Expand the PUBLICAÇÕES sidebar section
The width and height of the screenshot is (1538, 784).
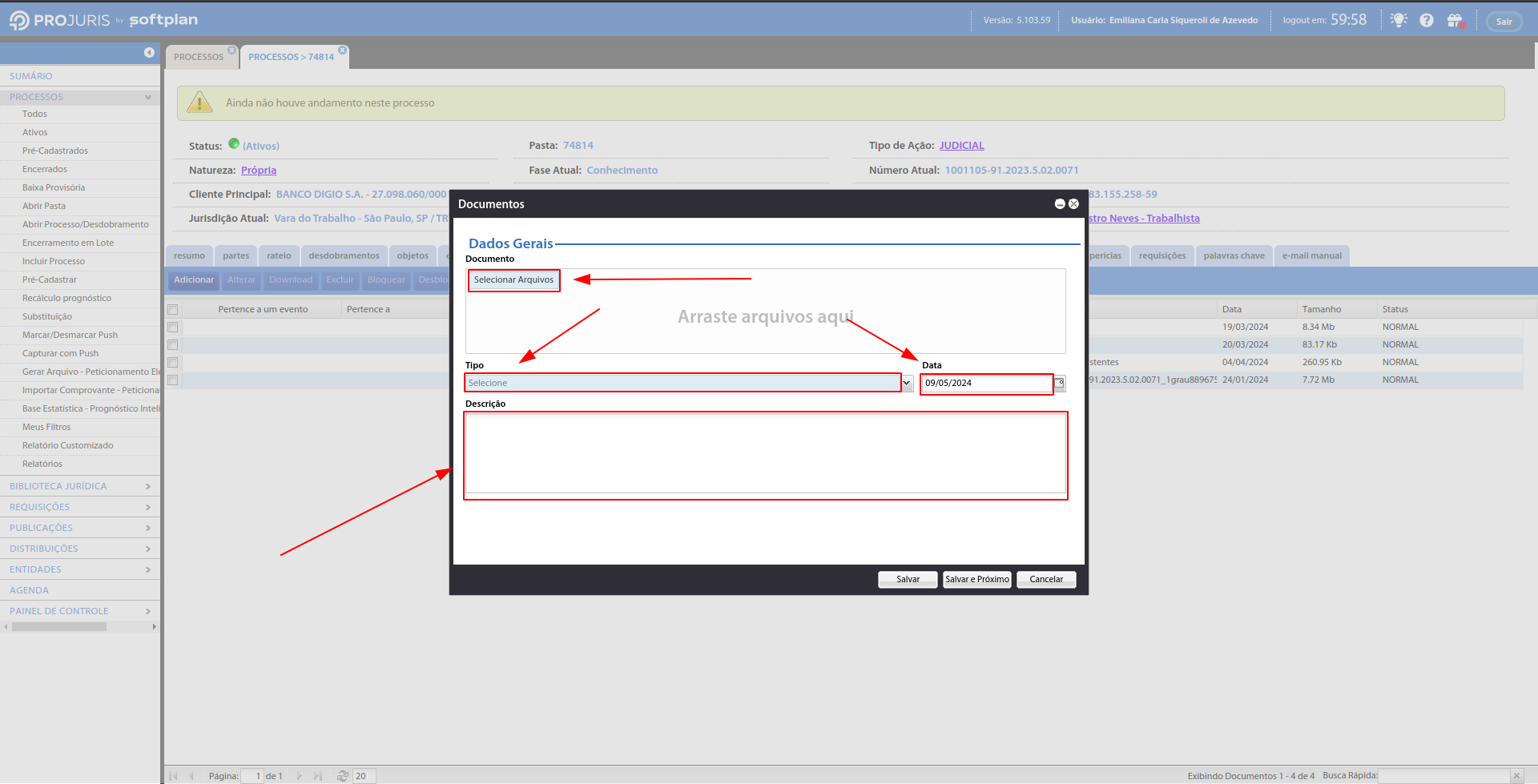pos(80,528)
